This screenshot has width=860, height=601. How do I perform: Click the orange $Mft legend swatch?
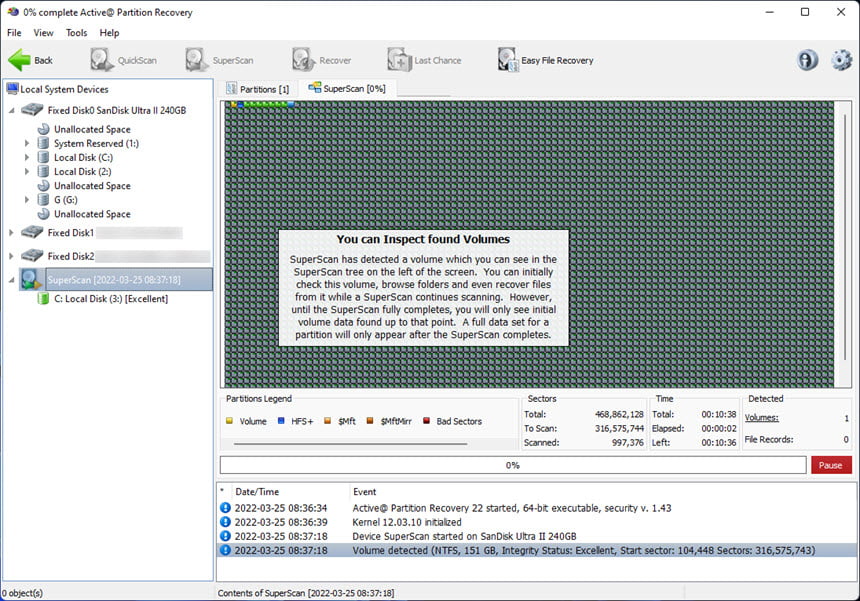pos(327,421)
